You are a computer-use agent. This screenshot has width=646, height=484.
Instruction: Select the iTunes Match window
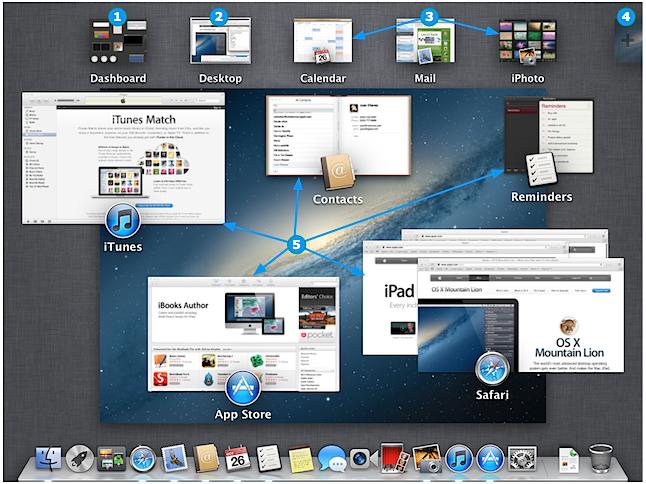pyautogui.click(x=123, y=158)
